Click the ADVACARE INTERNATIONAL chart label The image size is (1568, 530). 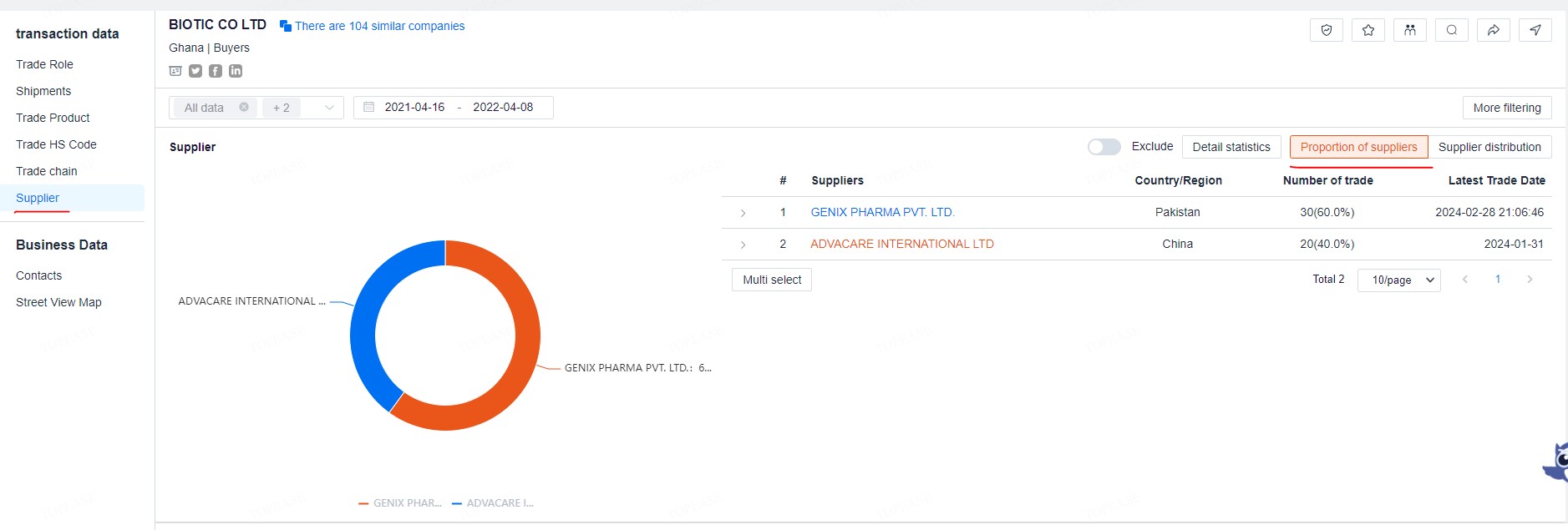coord(251,301)
